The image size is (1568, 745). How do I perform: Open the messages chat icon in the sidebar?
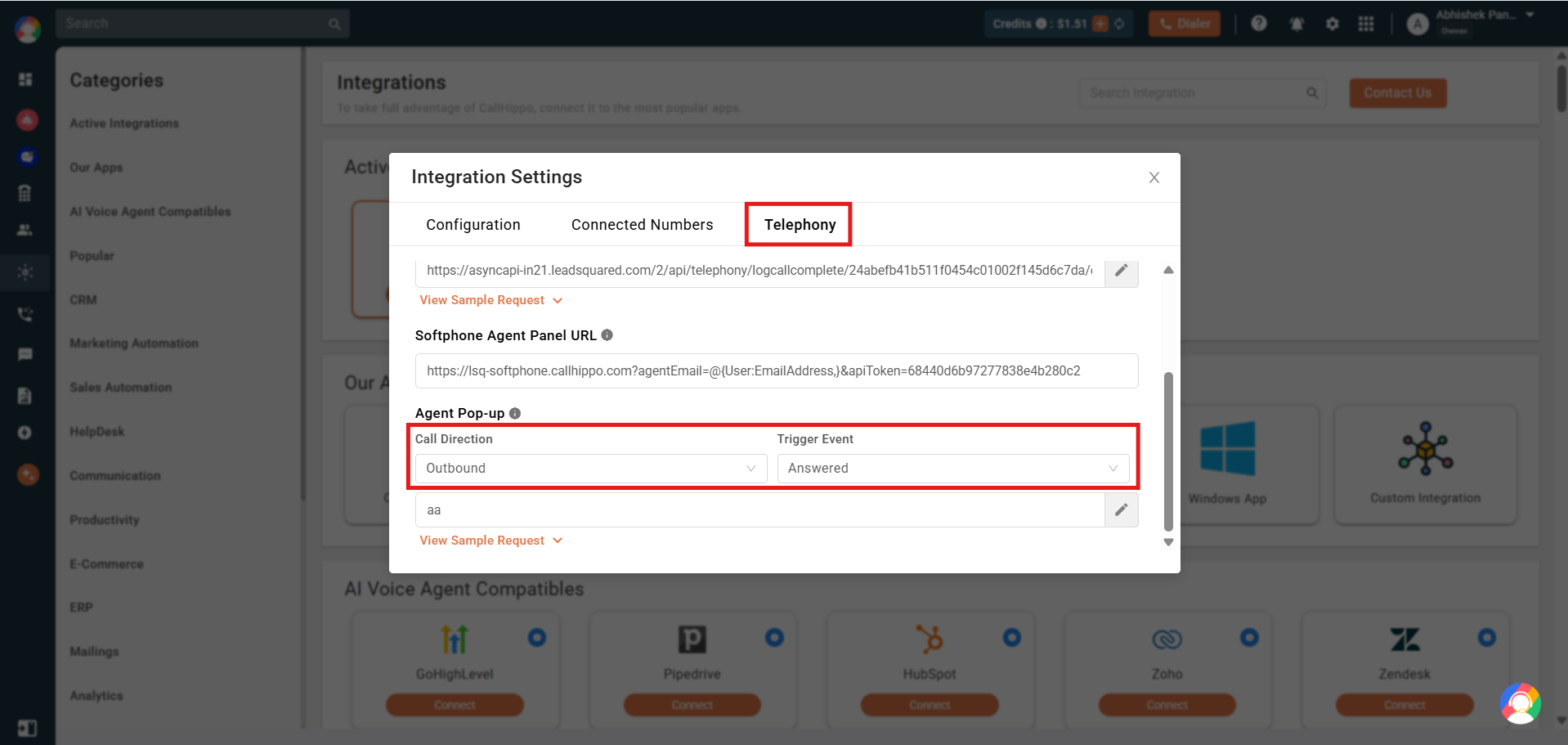coord(25,354)
